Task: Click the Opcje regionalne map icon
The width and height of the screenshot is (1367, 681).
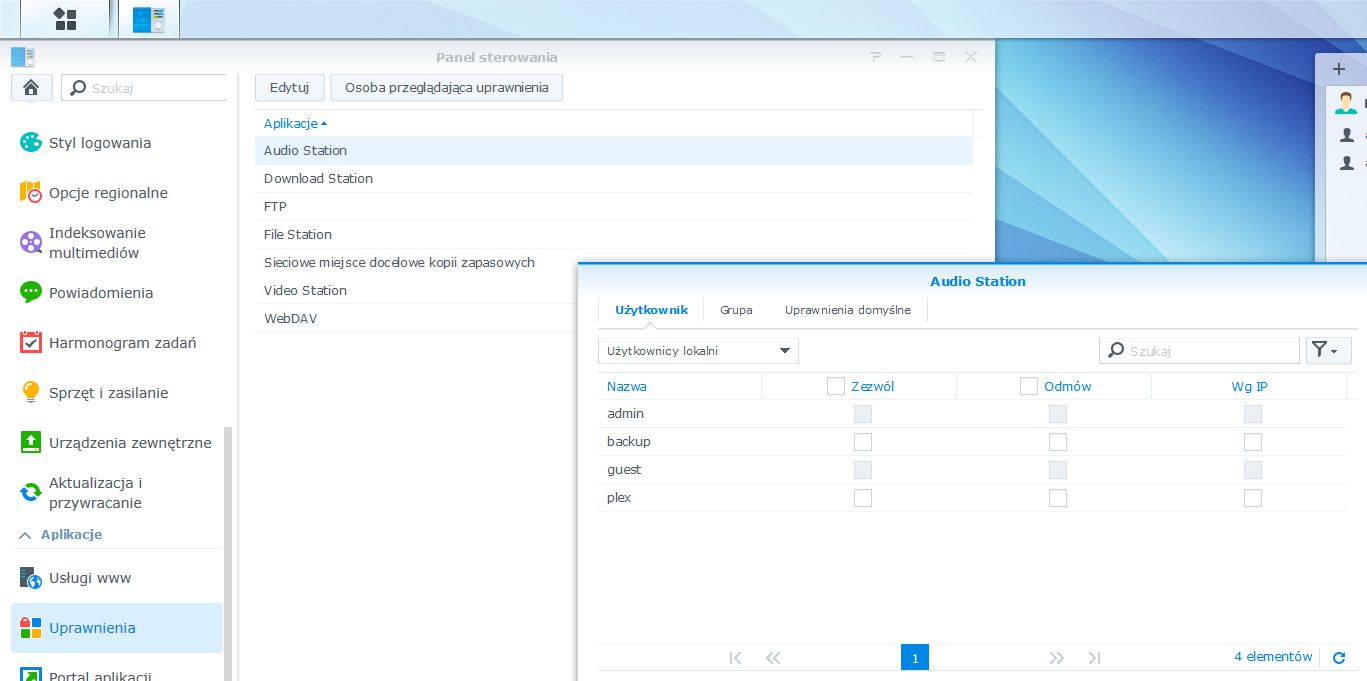Action: [x=31, y=193]
